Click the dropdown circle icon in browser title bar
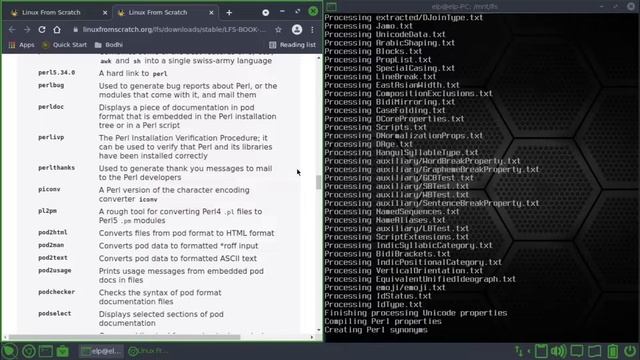The height and width of the screenshot is (360, 640). pos(266,13)
